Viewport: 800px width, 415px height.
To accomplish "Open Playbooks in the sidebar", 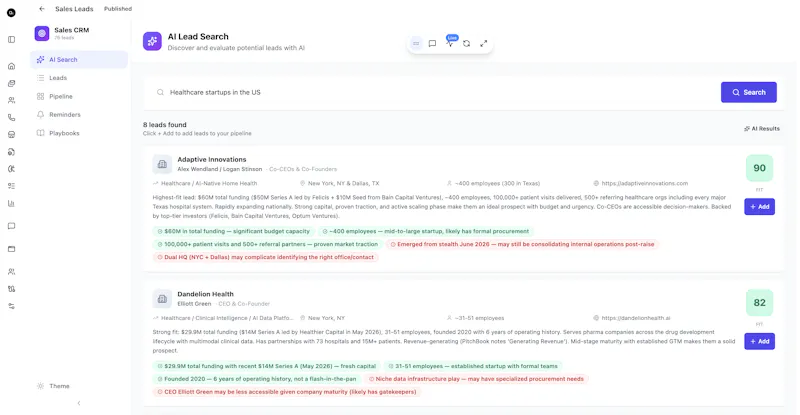I will click(x=79, y=133).
